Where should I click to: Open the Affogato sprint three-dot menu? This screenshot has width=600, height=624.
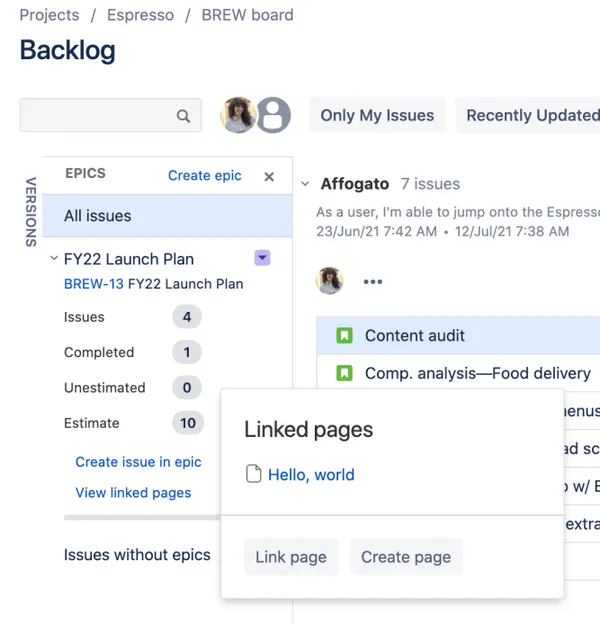coord(373,282)
